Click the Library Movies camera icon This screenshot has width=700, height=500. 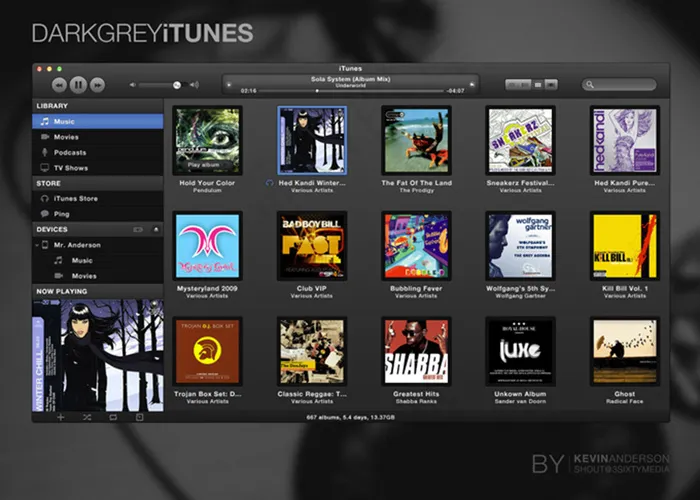(x=45, y=137)
